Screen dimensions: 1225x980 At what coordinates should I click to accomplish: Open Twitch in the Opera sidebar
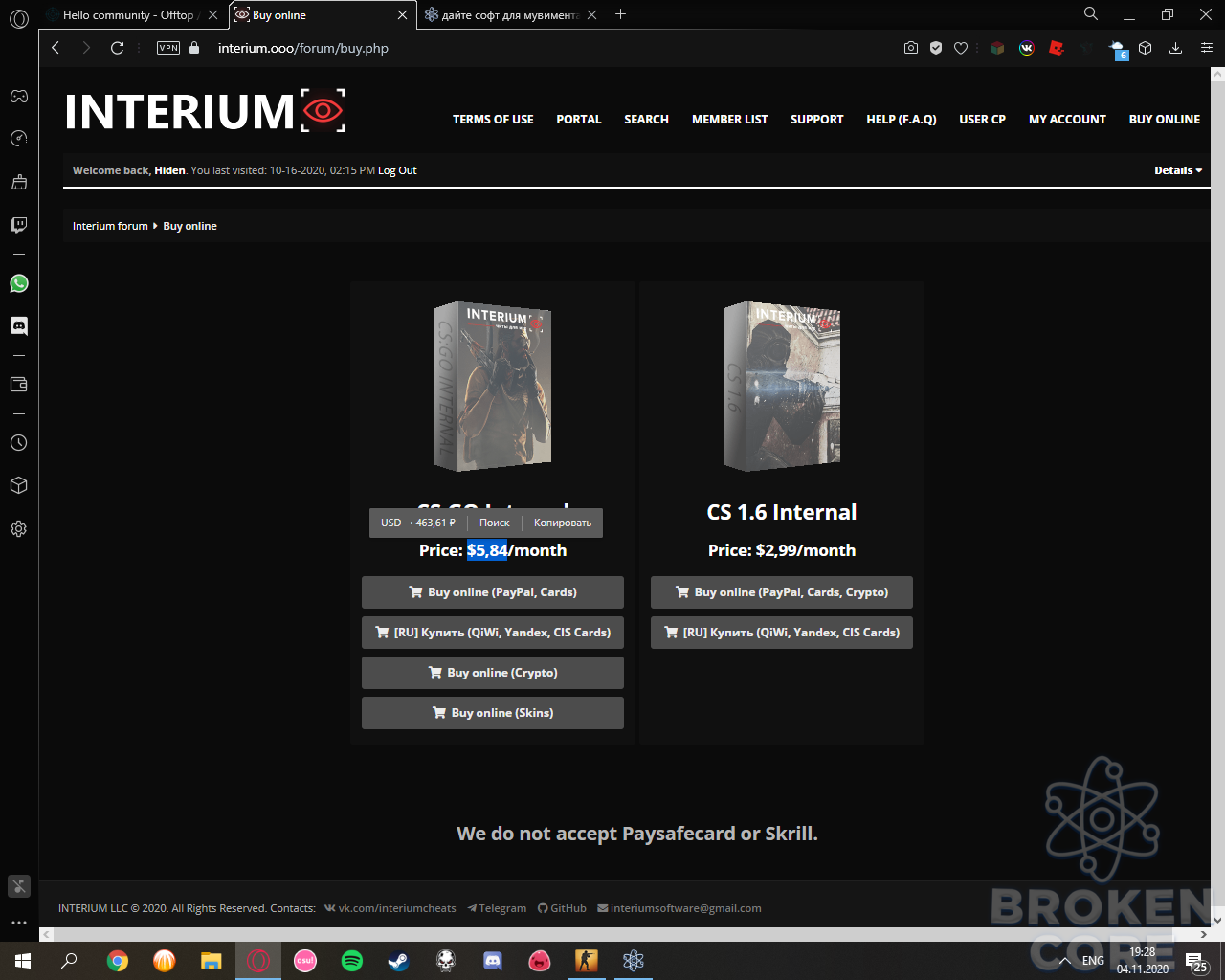coord(18,225)
